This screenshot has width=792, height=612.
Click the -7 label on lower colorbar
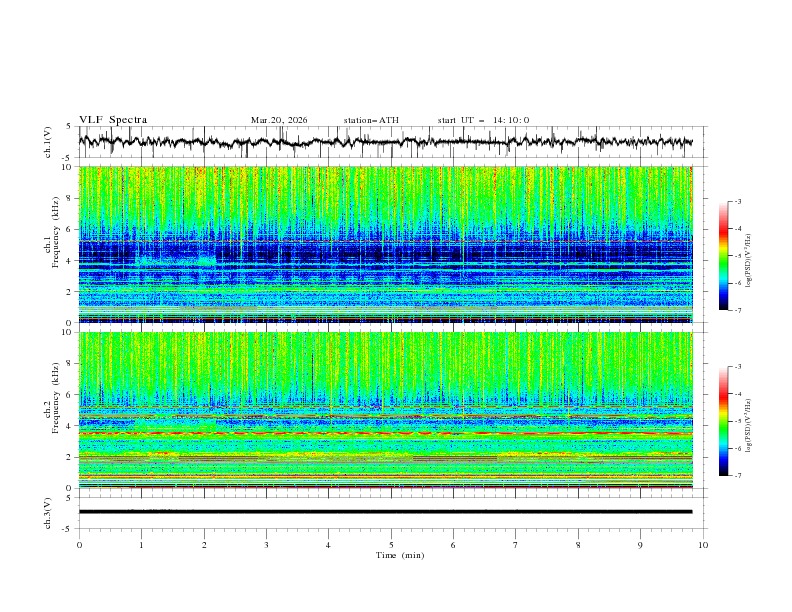[737, 476]
